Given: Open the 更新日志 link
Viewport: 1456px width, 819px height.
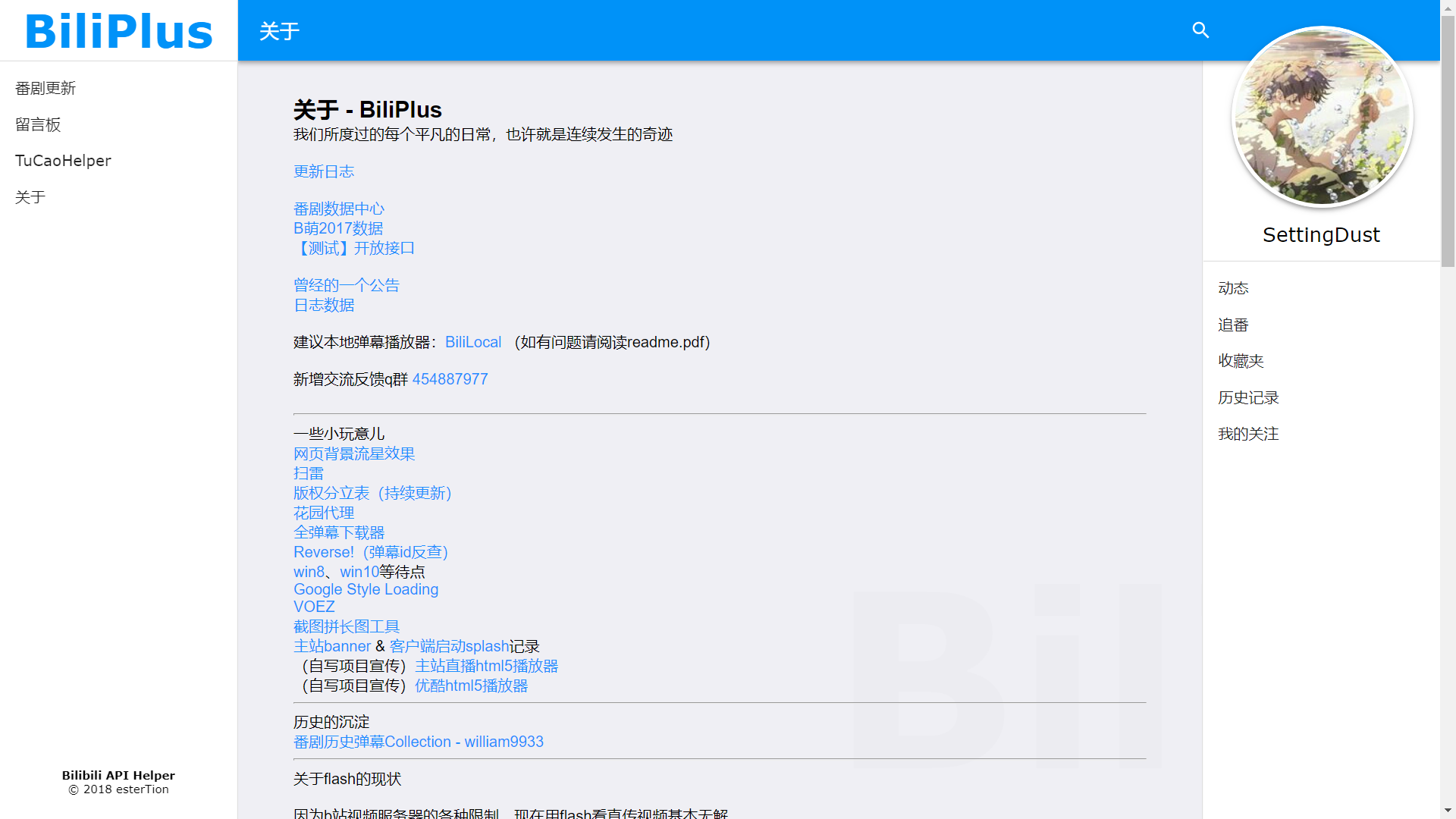Looking at the screenshot, I should click(x=324, y=172).
